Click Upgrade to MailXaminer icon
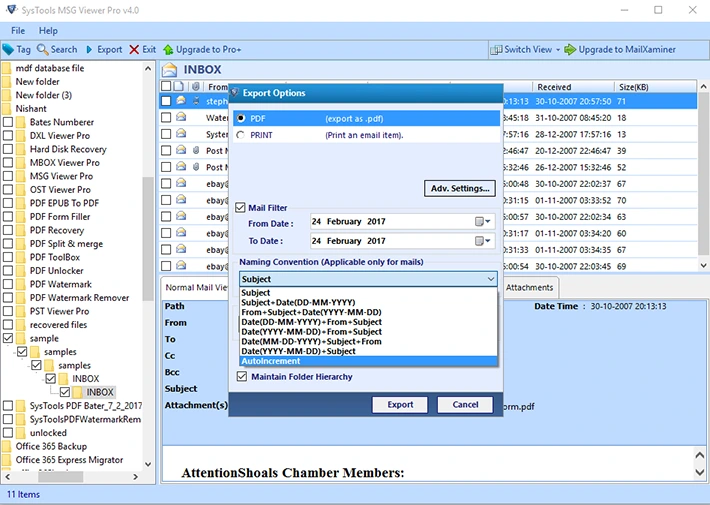Viewport: 710px width, 505px height. [570, 49]
